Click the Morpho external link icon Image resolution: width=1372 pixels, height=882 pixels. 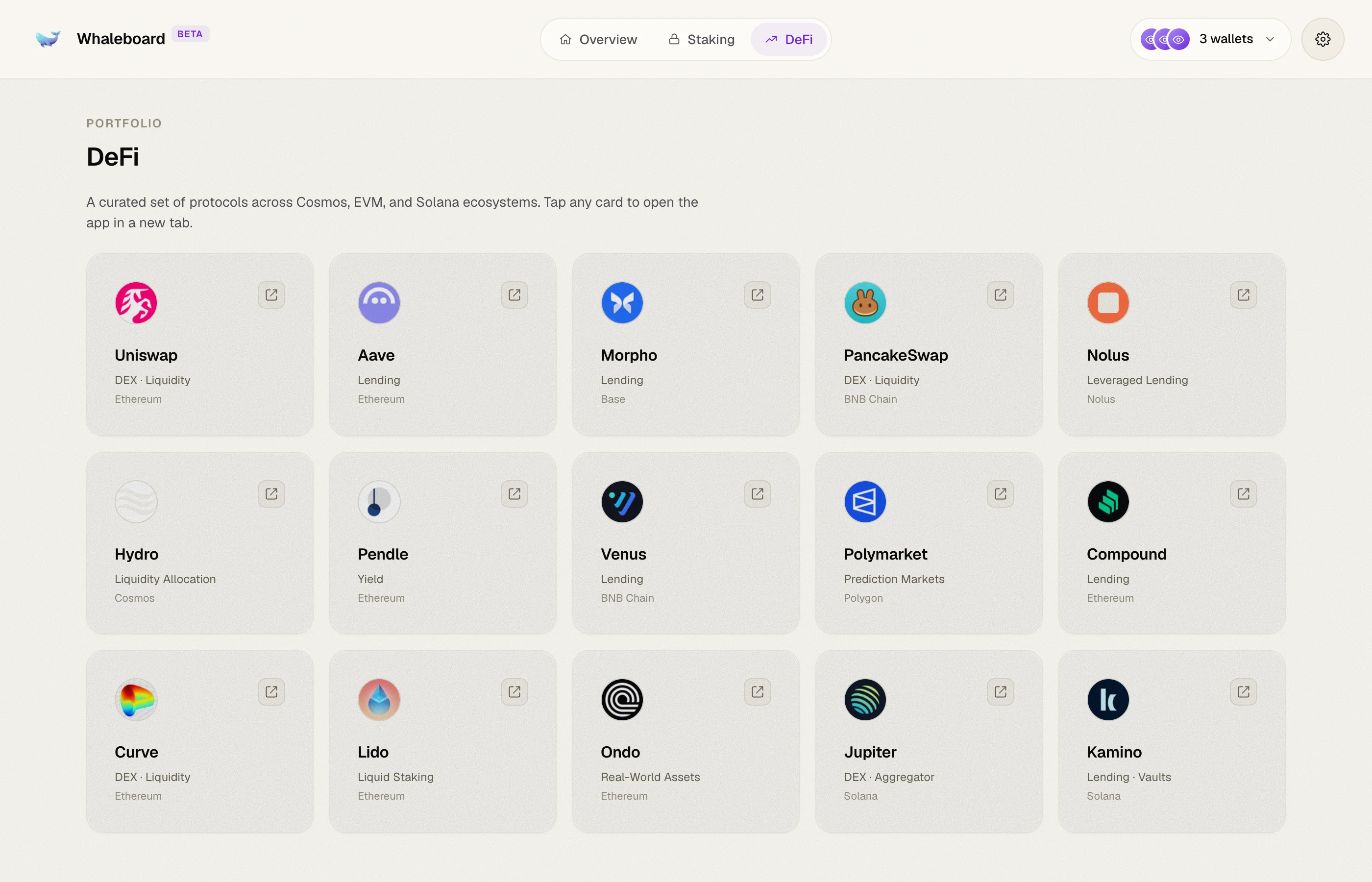(x=758, y=295)
